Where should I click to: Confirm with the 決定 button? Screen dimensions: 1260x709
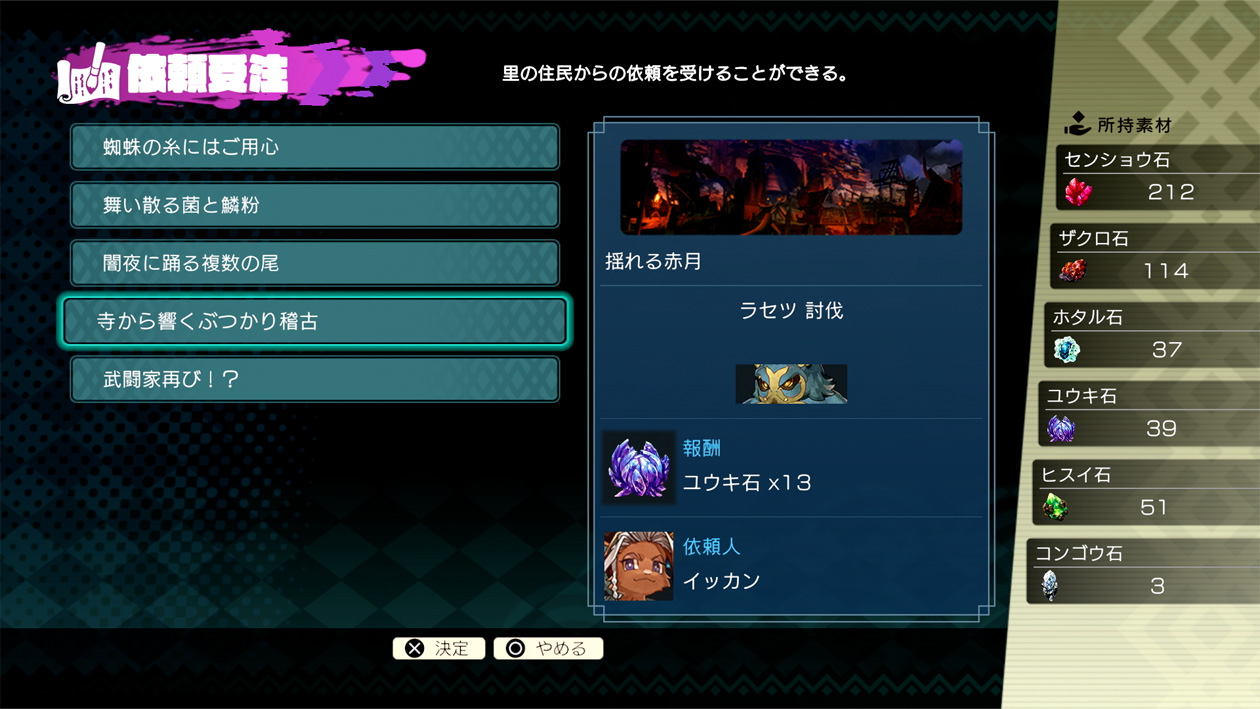click(439, 648)
